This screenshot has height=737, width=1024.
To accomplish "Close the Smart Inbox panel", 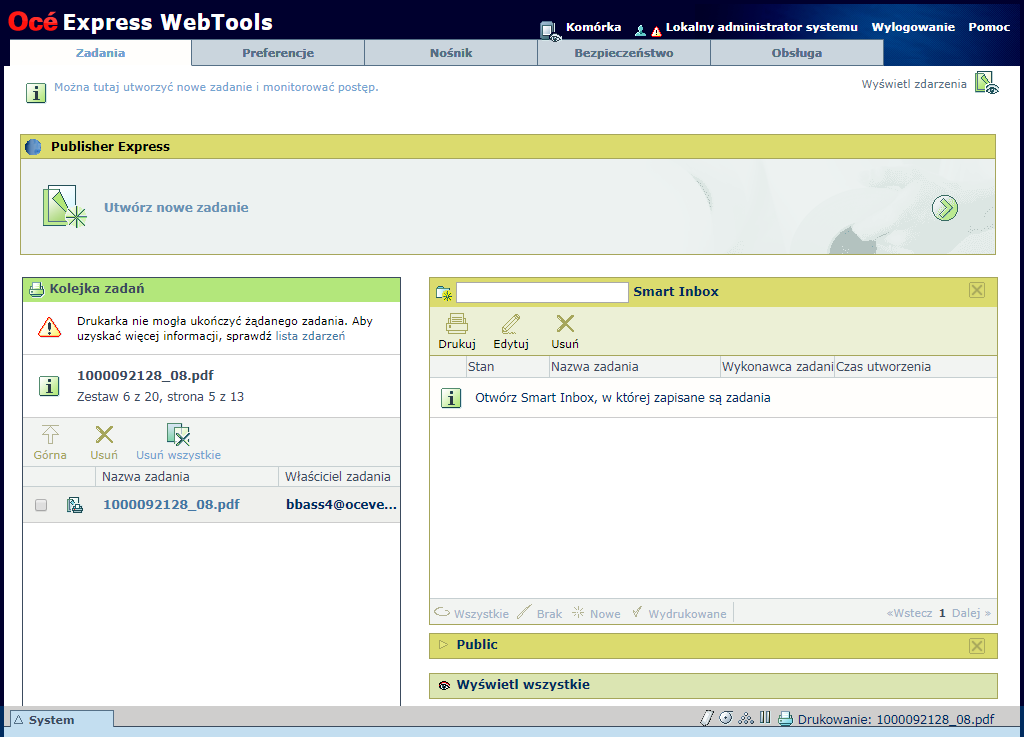I will (977, 290).
